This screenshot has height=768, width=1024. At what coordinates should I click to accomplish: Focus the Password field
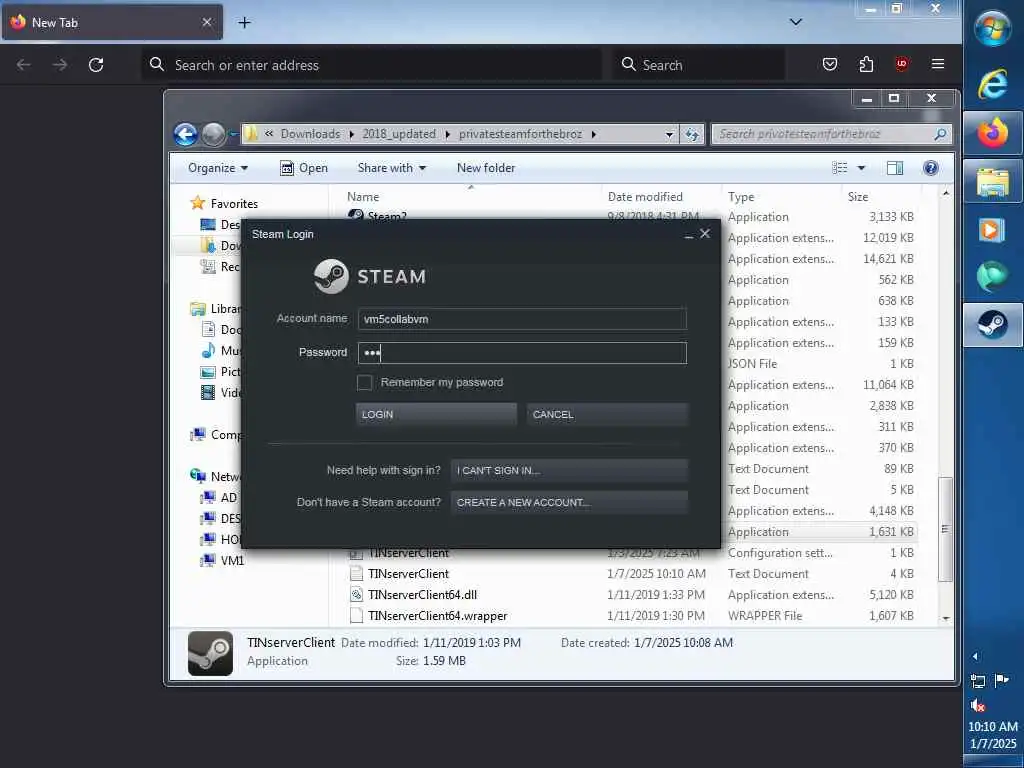tap(522, 353)
